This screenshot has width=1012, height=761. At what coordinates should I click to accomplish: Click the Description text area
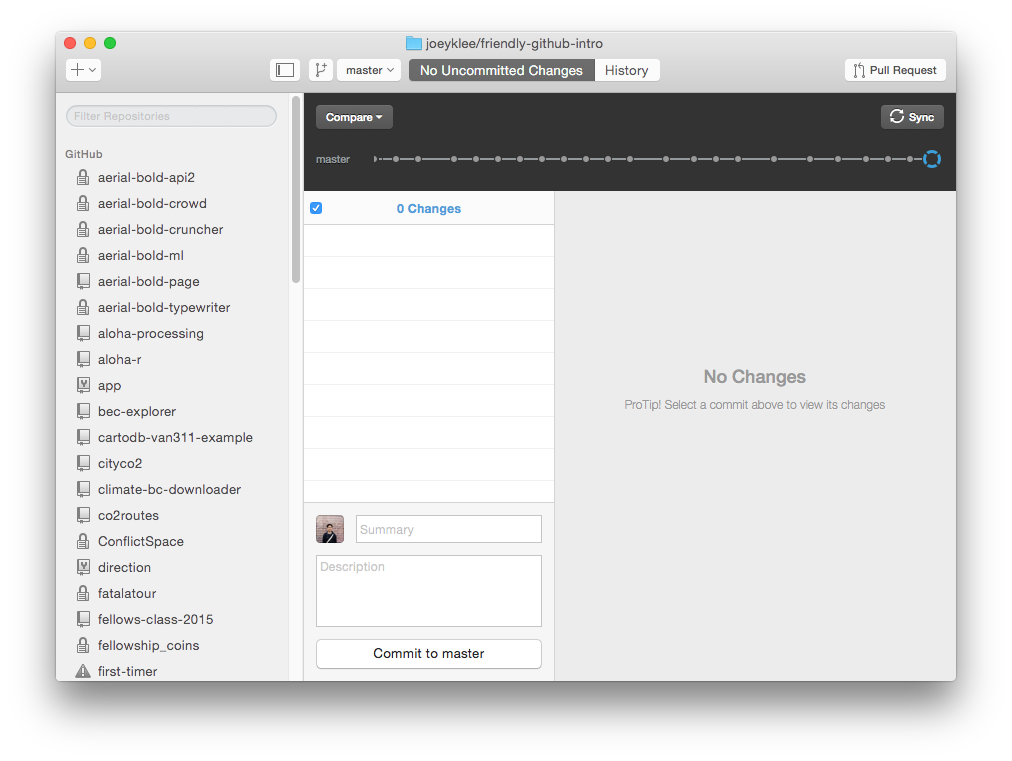coord(429,591)
